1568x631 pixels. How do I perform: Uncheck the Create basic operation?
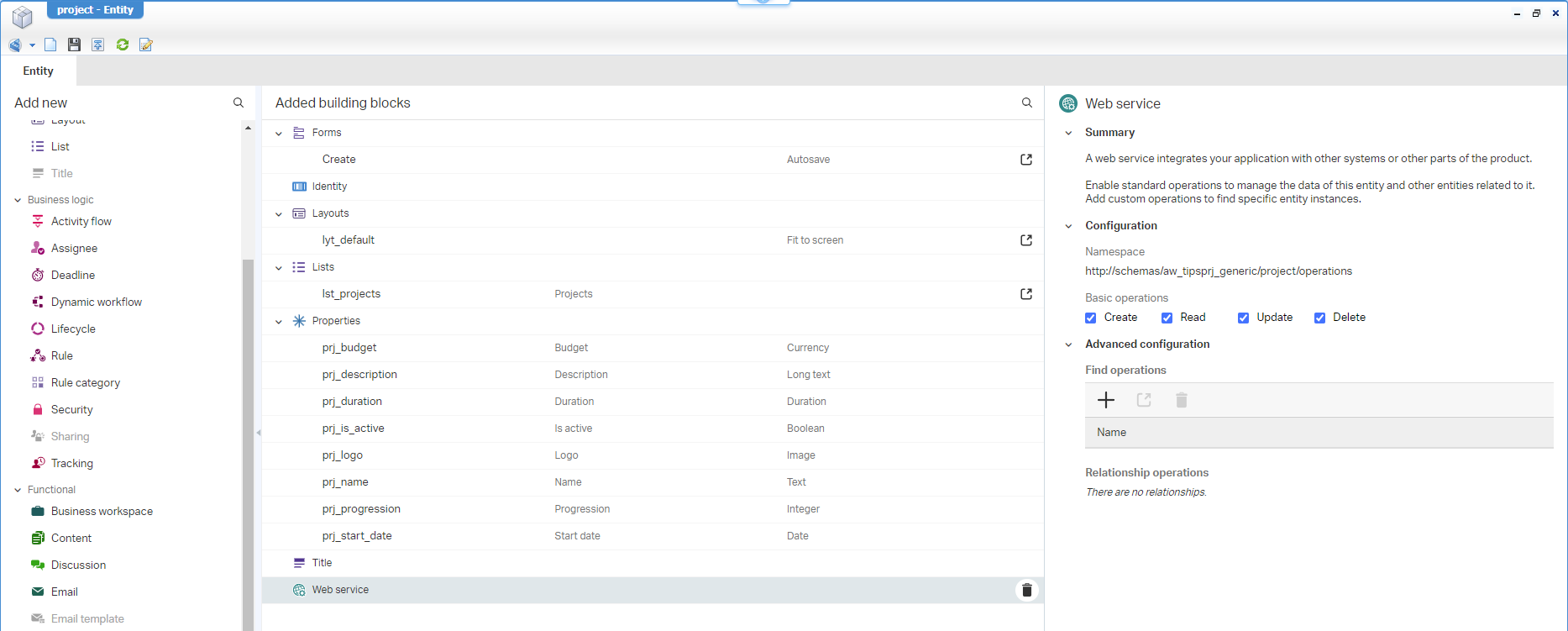coord(1091,318)
